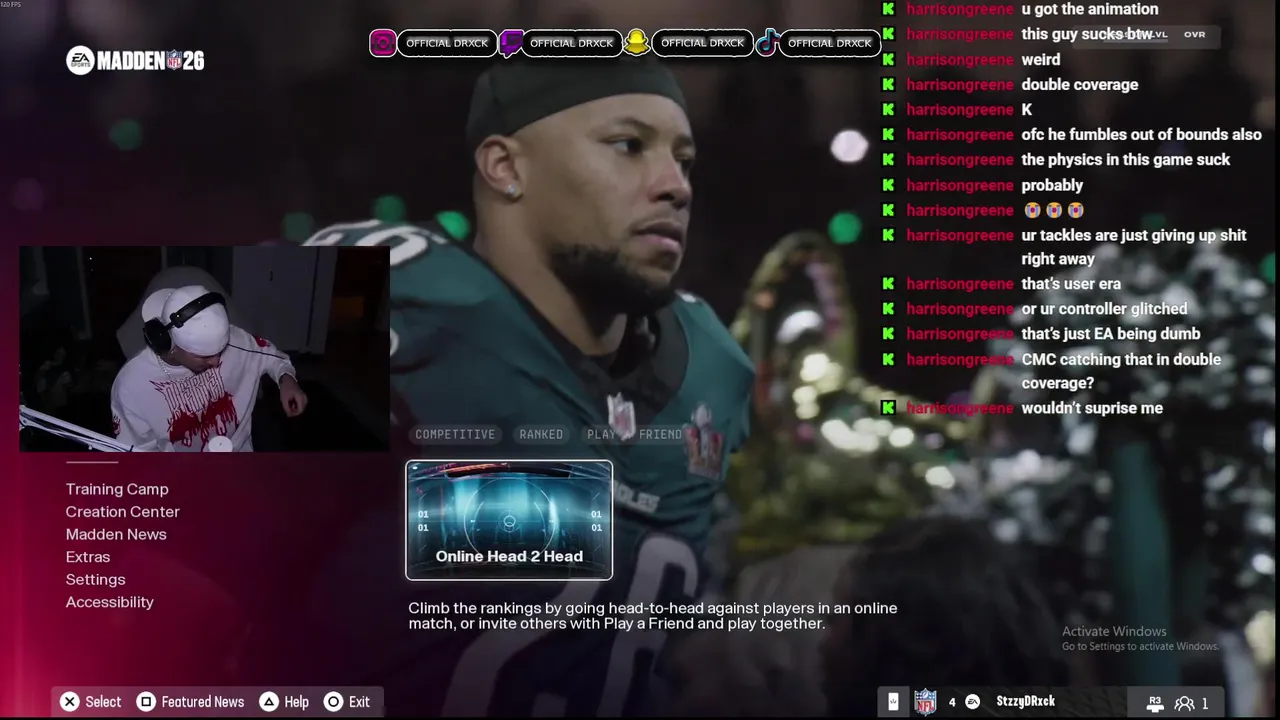Click the OFFICIAL DRXCK label next to Instagram
Screen dimensions: 1280x720
click(x=447, y=43)
